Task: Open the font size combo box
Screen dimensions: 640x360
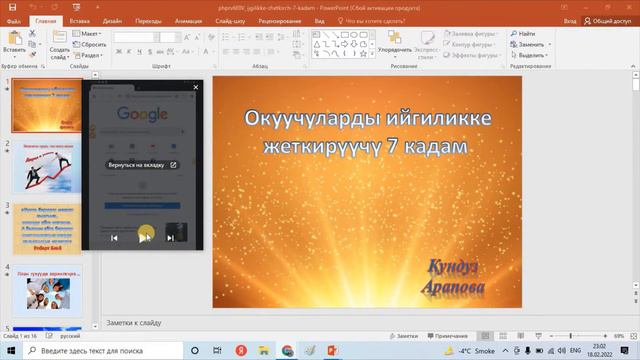Action: pos(170,38)
